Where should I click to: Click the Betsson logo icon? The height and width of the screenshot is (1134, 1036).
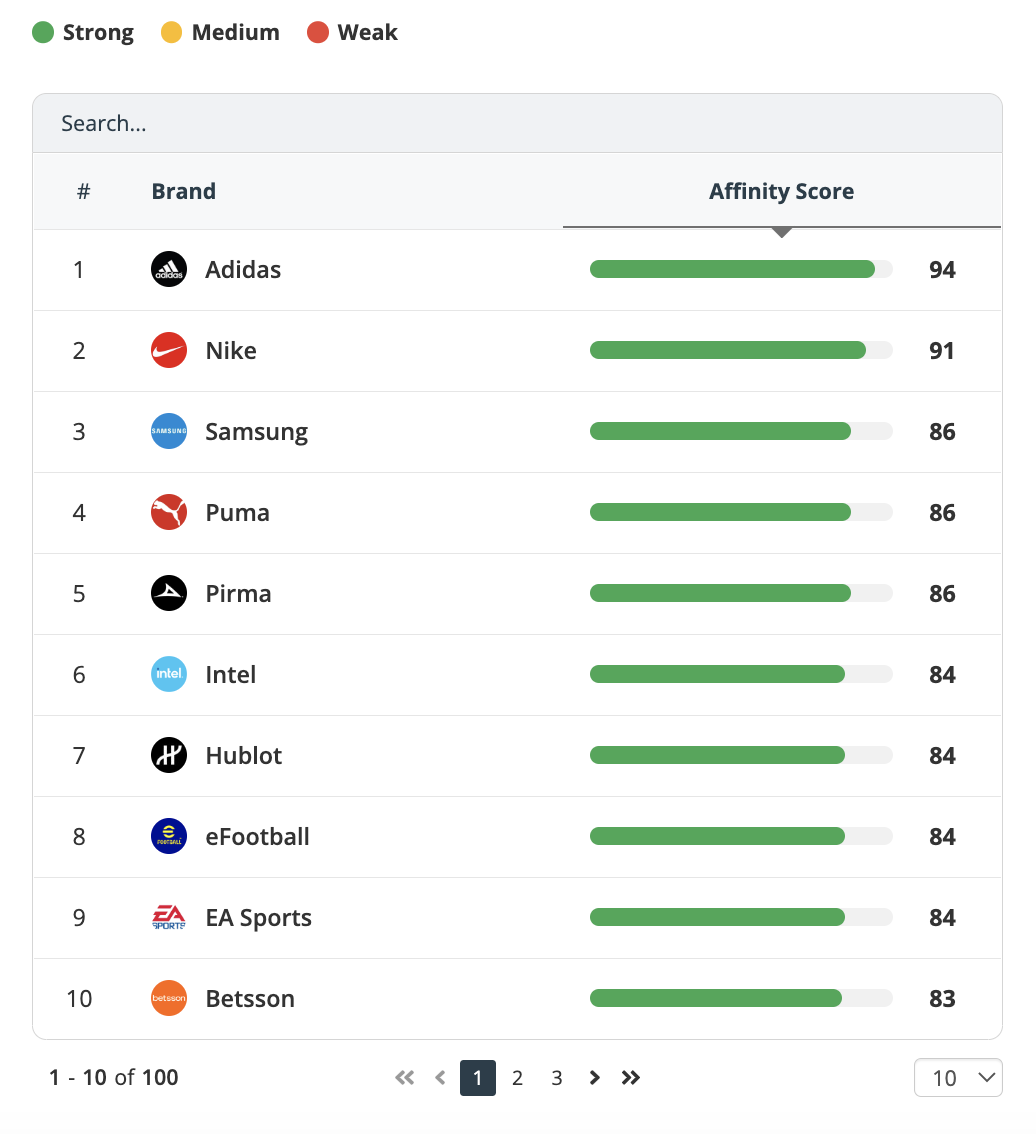coord(168,998)
